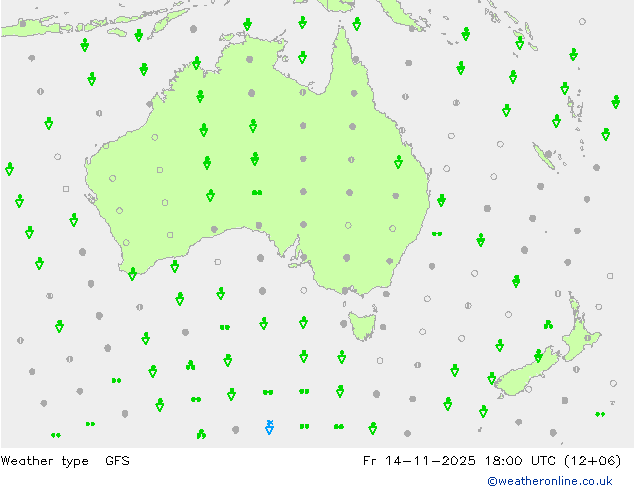Click the "(12+06)" forecast offset text

click(592, 461)
